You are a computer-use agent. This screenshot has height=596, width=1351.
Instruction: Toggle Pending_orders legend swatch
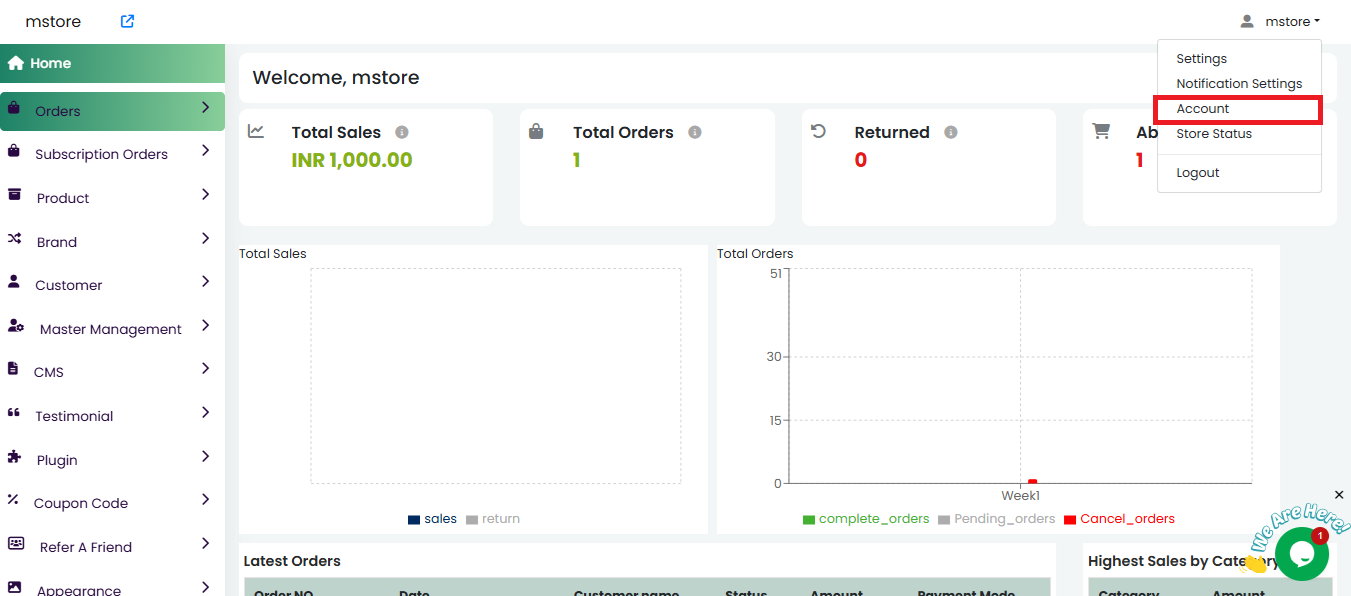(x=944, y=520)
